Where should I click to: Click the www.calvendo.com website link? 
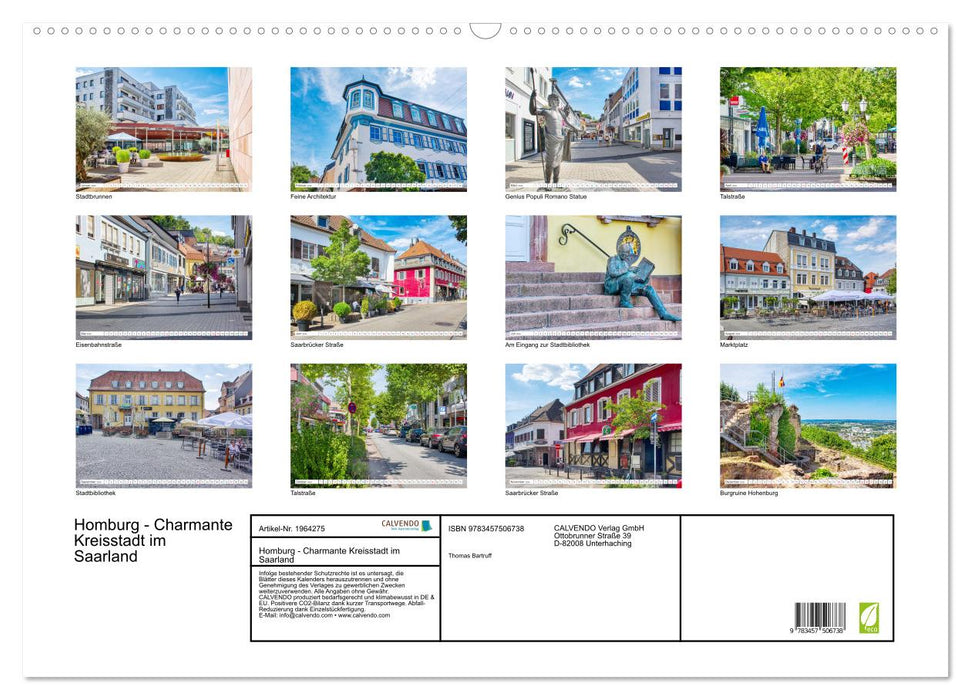tap(364, 615)
